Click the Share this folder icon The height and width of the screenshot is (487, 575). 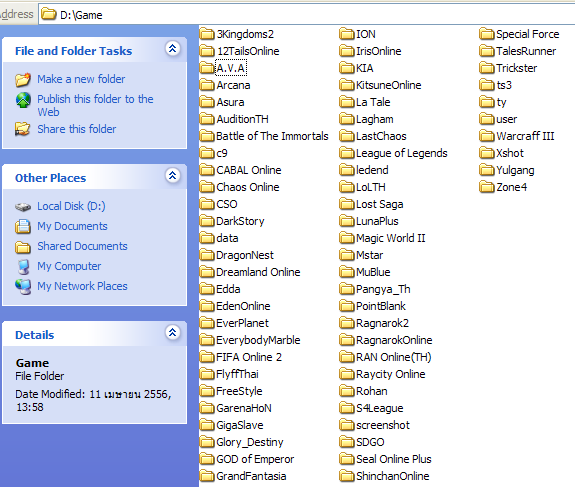pyautogui.click(x=22, y=129)
